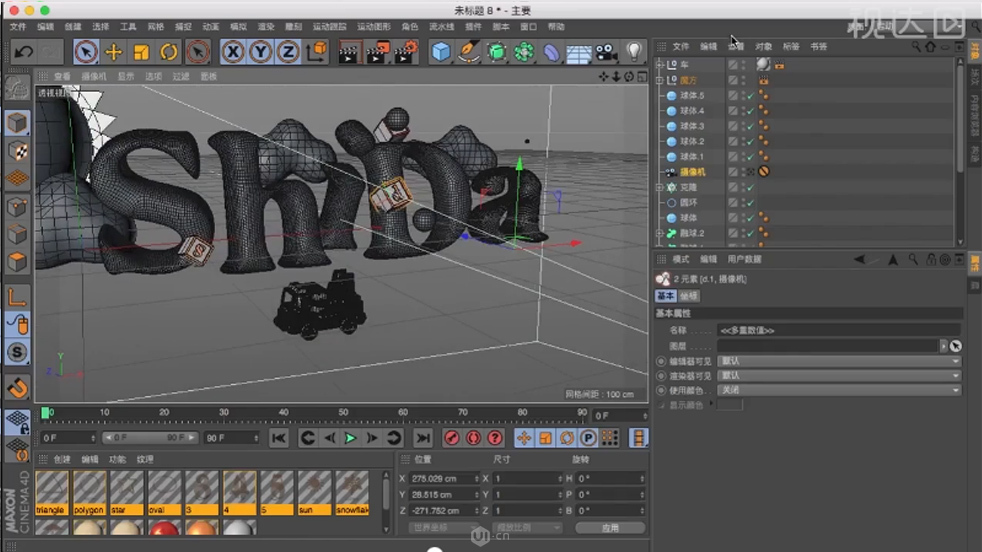Click the MoGraph Cloner array icon

524,52
